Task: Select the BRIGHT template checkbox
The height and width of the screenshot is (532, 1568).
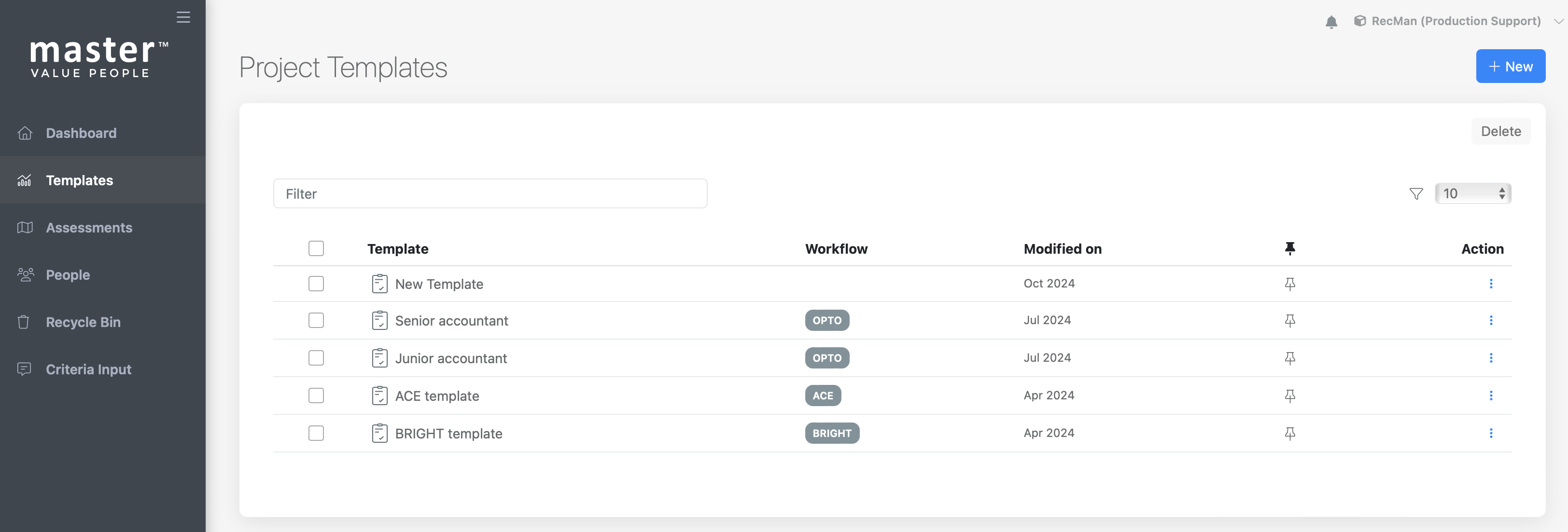Action: (x=316, y=434)
